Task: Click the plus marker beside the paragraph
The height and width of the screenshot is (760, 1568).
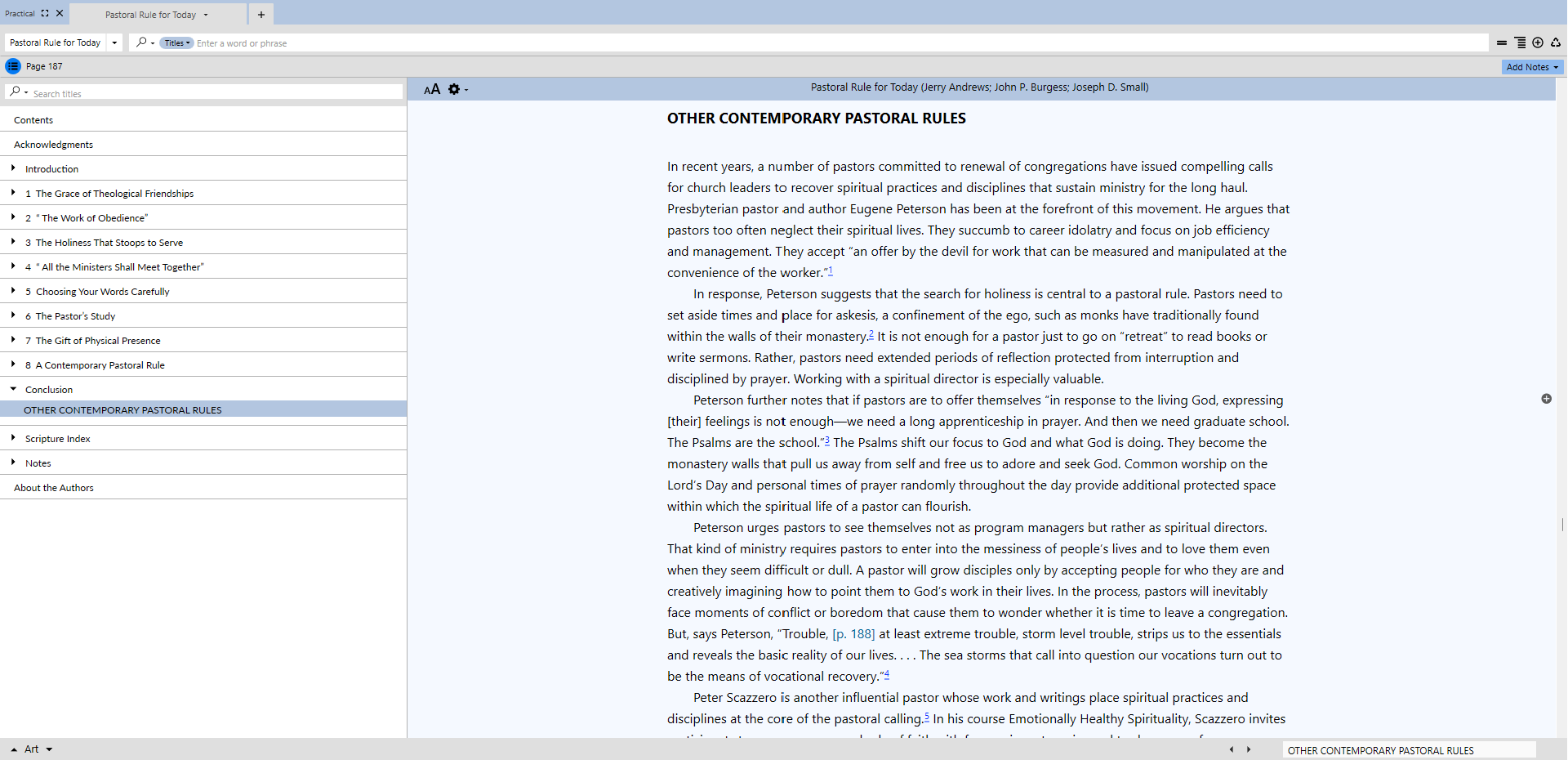Action: [x=1546, y=399]
